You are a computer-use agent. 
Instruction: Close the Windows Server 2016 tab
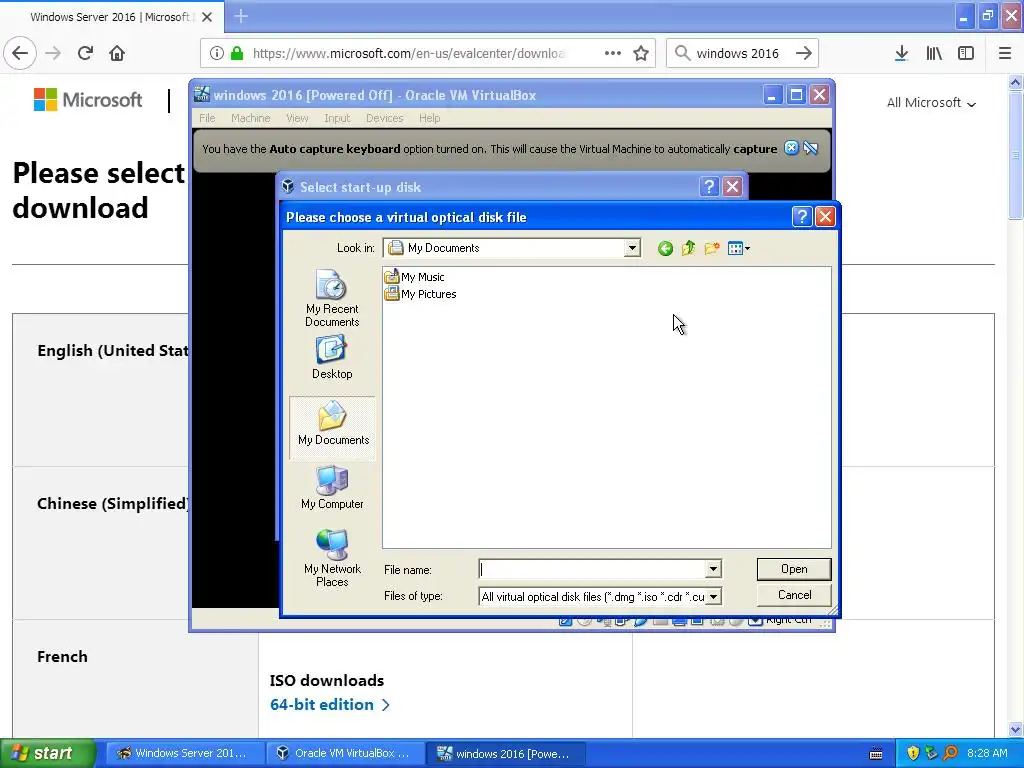point(207,17)
